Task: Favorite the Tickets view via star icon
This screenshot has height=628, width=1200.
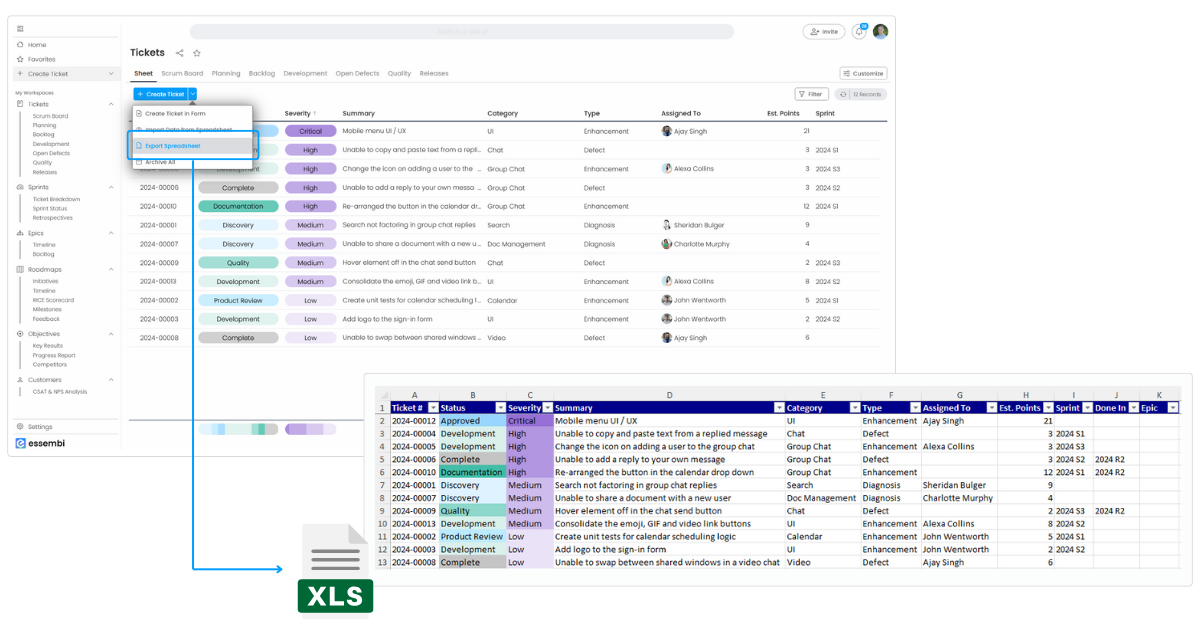Action: pyautogui.click(x=197, y=52)
